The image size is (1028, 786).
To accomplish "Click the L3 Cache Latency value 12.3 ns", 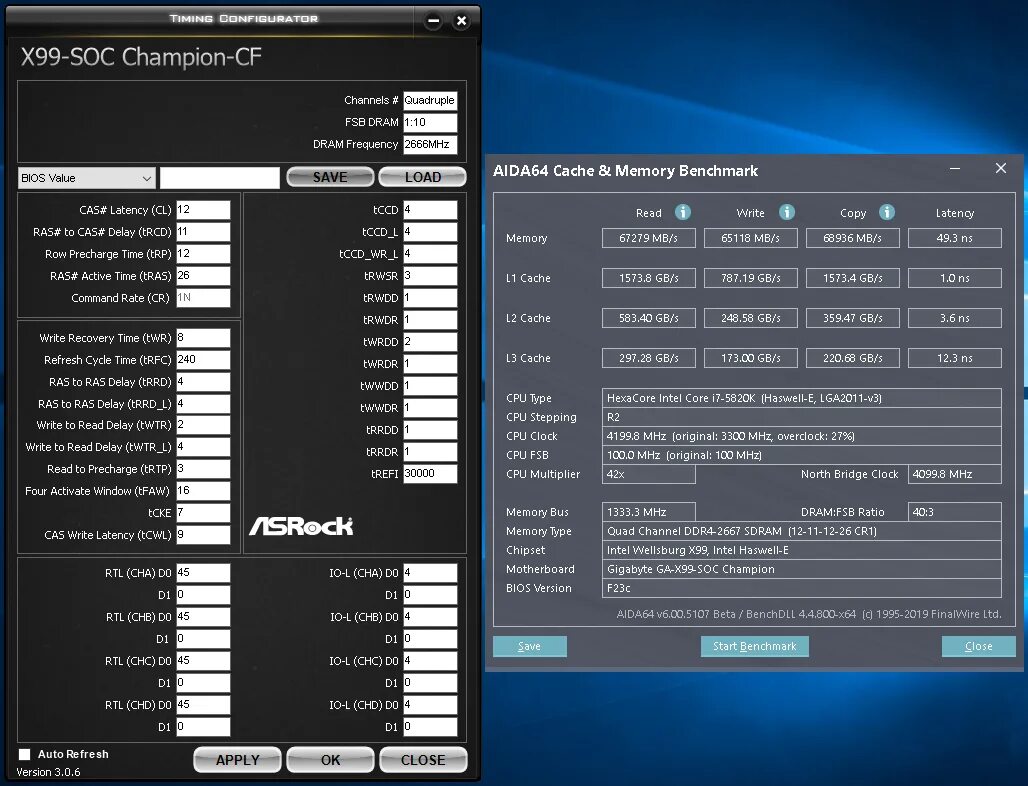I will (x=955, y=358).
